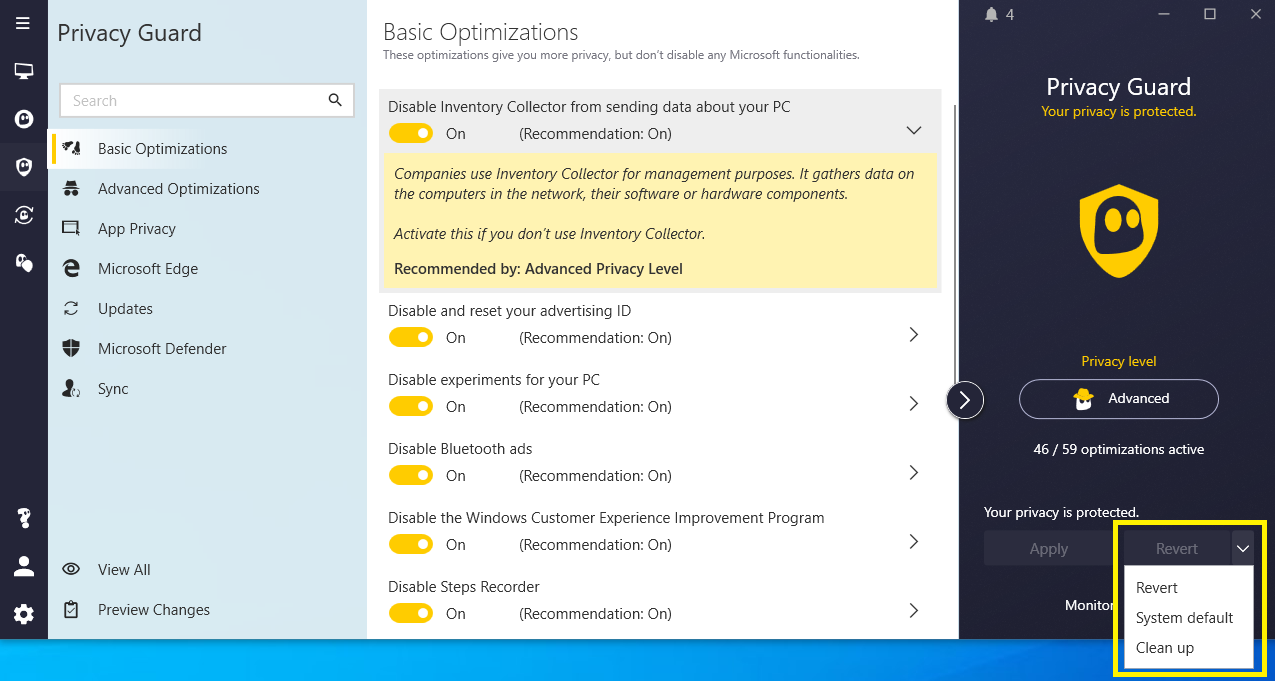Expand the Bluetooth ads row chevron
1275x681 pixels.
913,472
